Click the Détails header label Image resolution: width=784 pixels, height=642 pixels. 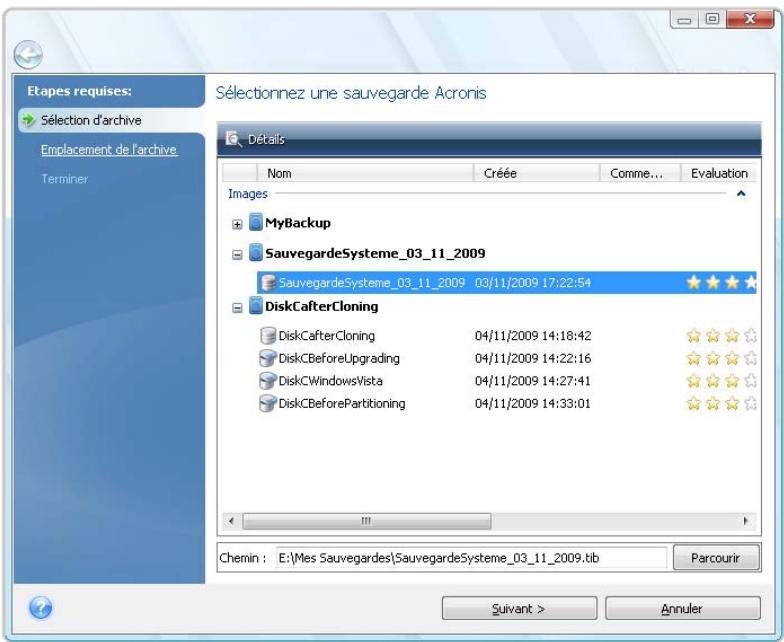pyautogui.click(x=266, y=140)
